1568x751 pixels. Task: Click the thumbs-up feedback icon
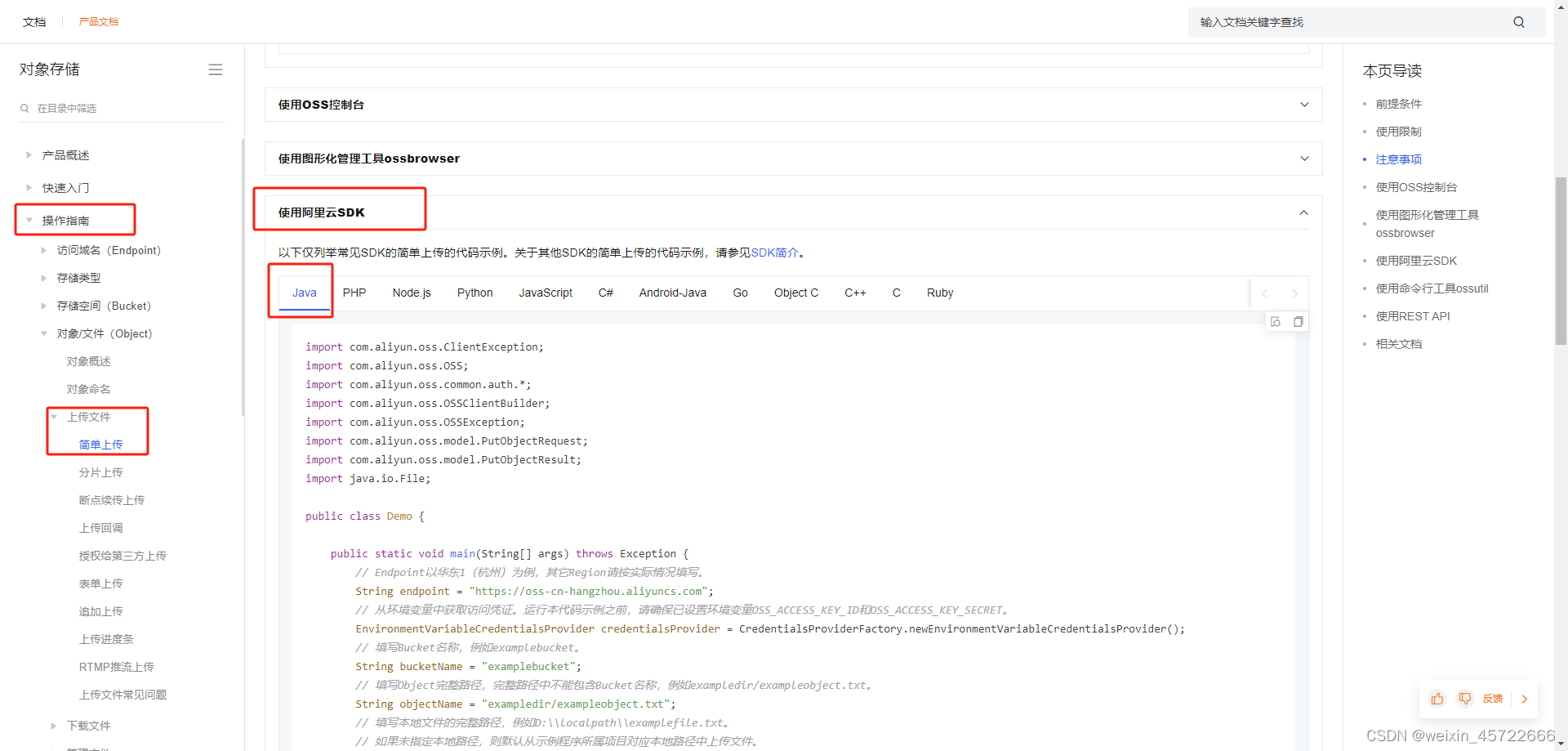click(x=1437, y=699)
